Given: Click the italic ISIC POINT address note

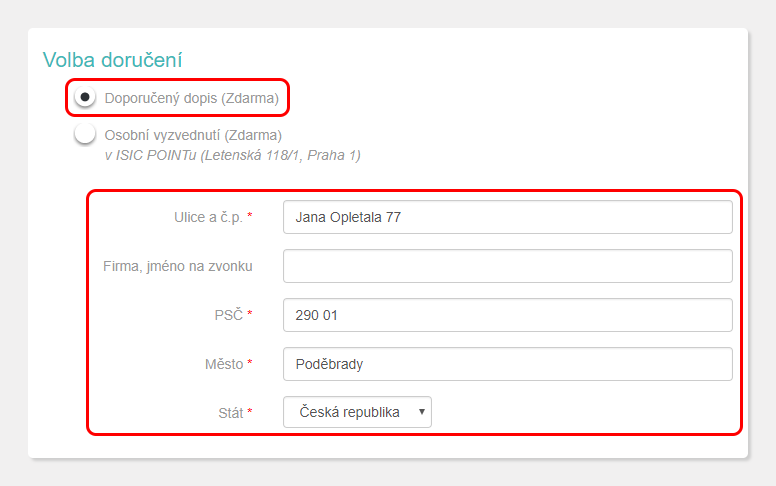Looking at the screenshot, I should [x=232, y=155].
